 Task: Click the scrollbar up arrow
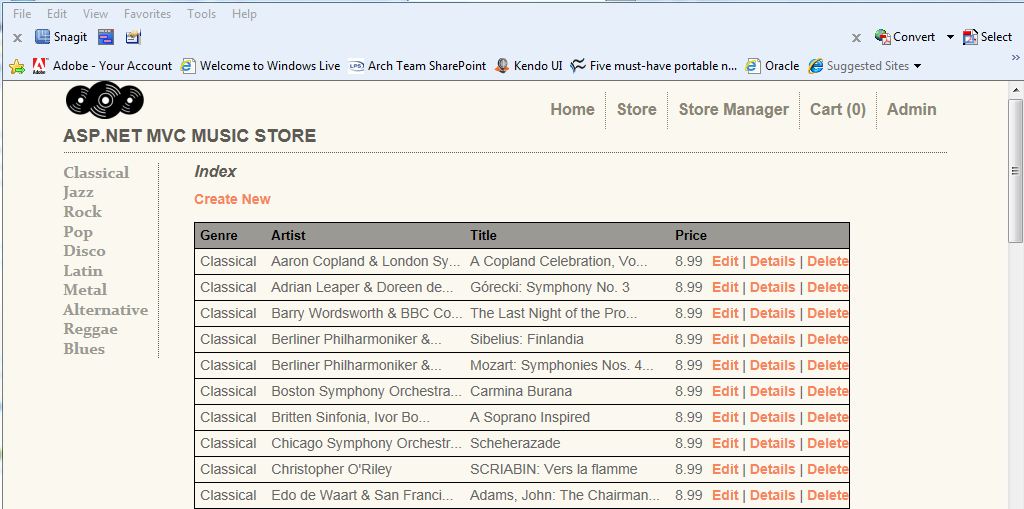tap(1015, 90)
